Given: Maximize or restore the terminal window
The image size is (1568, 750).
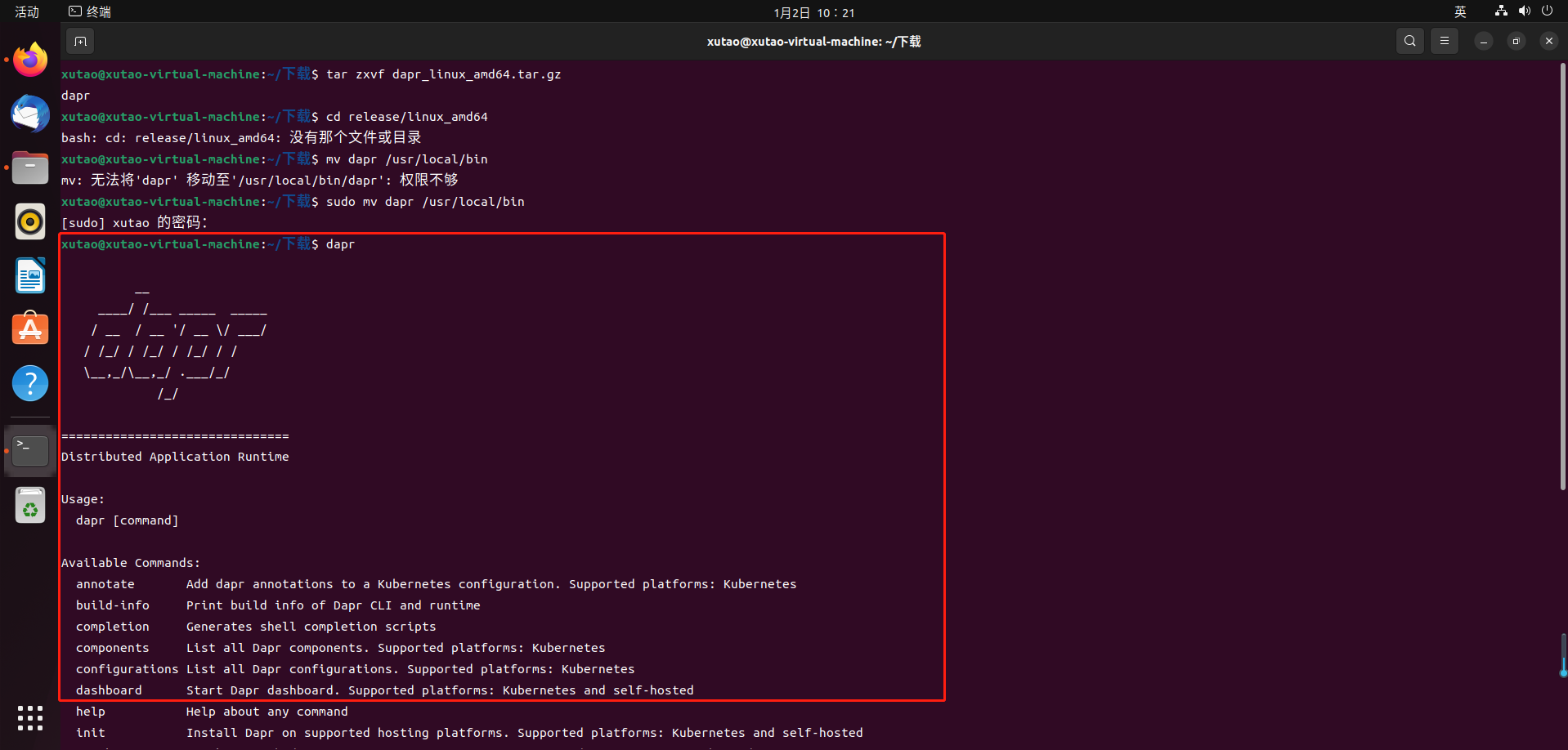Looking at the screenshot, I should [1516, 41].
